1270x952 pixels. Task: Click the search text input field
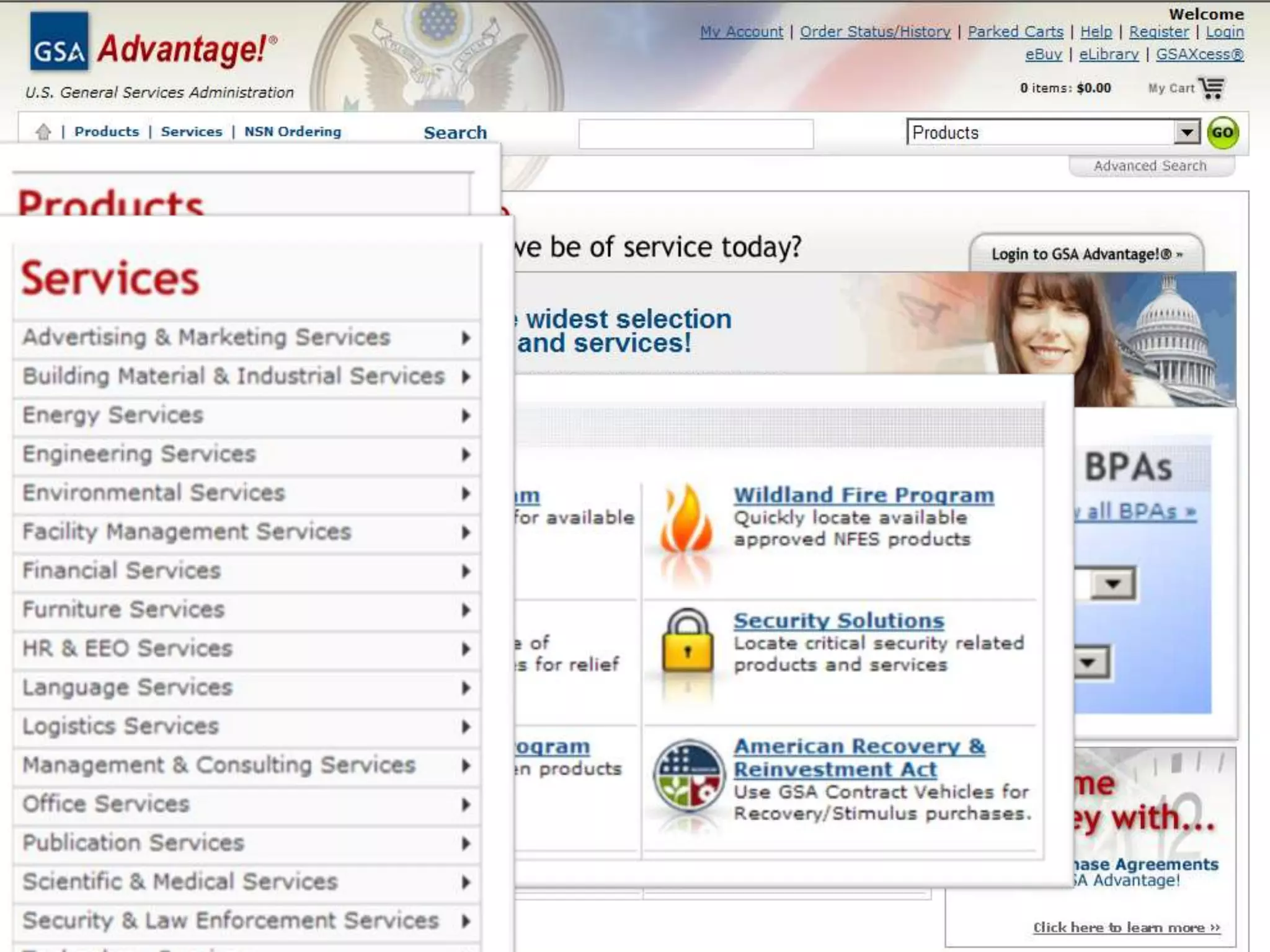(x=696, y=134)
